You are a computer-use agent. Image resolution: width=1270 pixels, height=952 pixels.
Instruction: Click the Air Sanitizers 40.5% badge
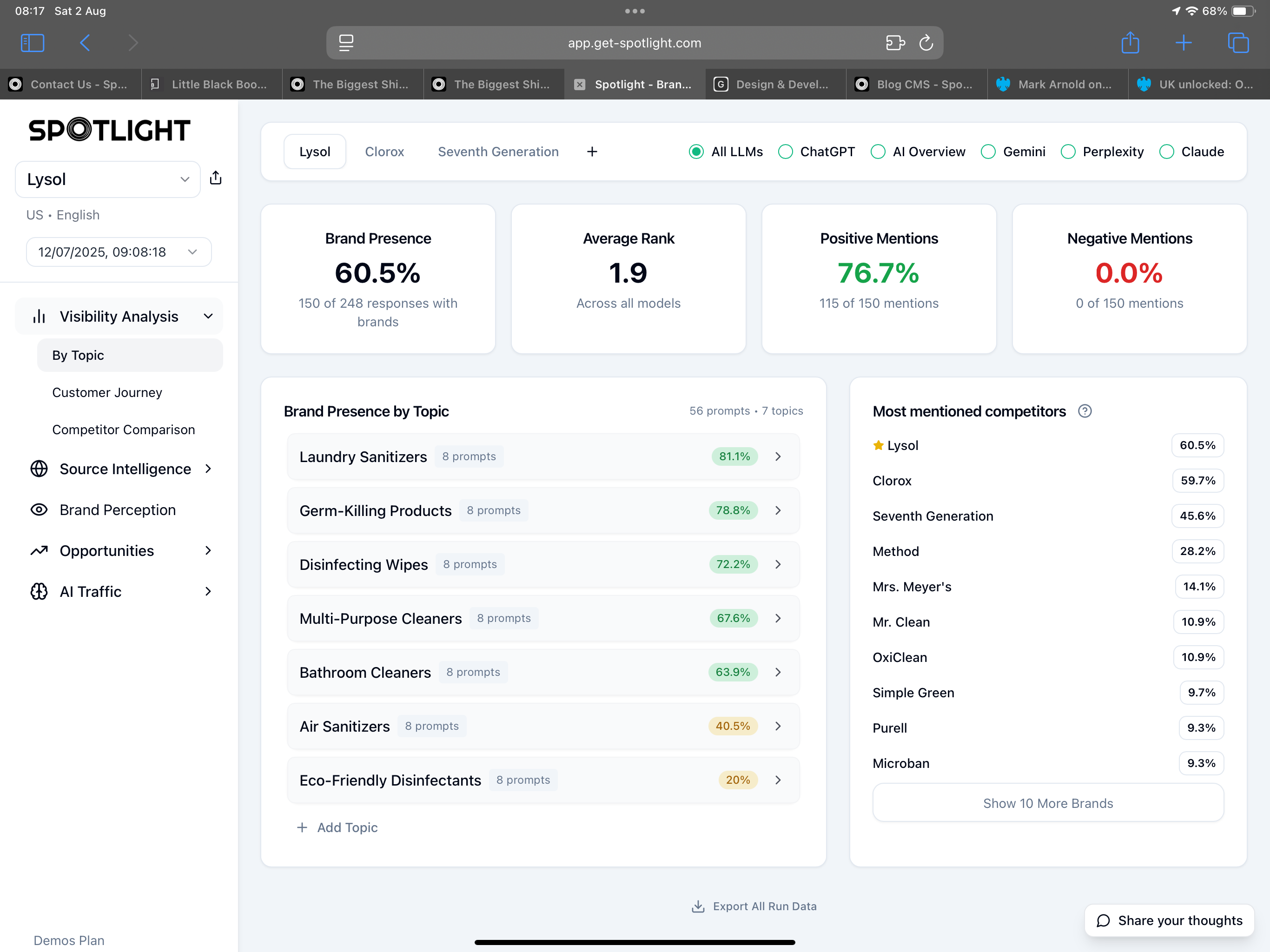(733, 726)
